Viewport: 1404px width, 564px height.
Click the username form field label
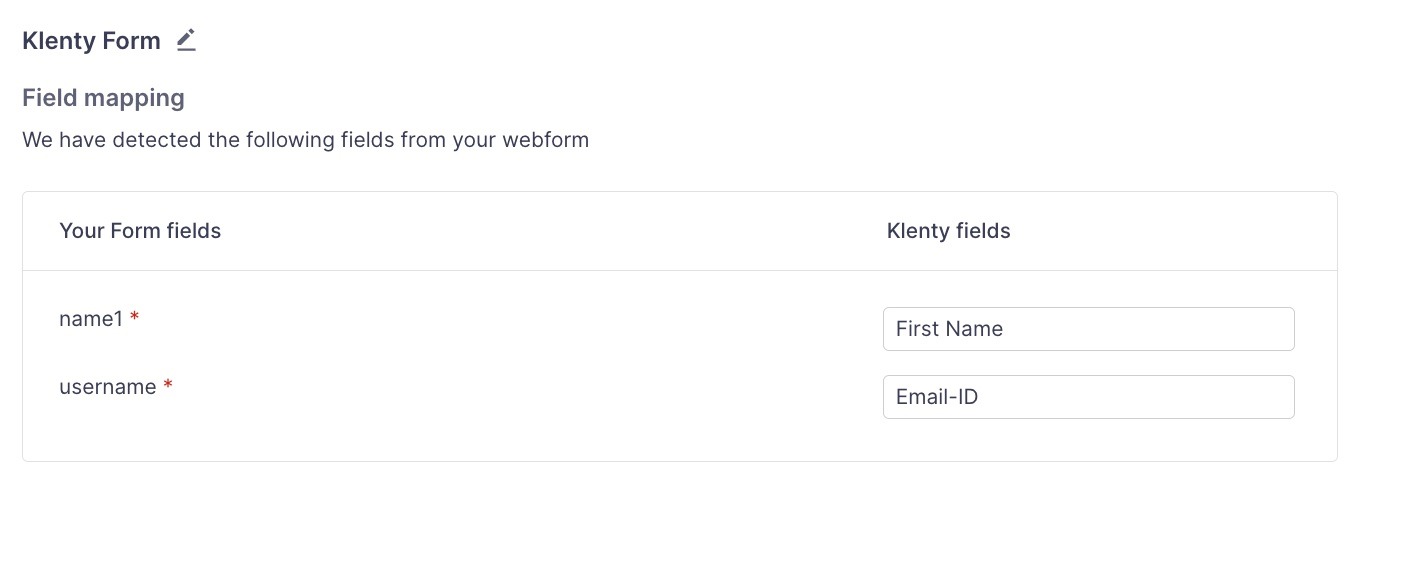(x=108, y=387)
